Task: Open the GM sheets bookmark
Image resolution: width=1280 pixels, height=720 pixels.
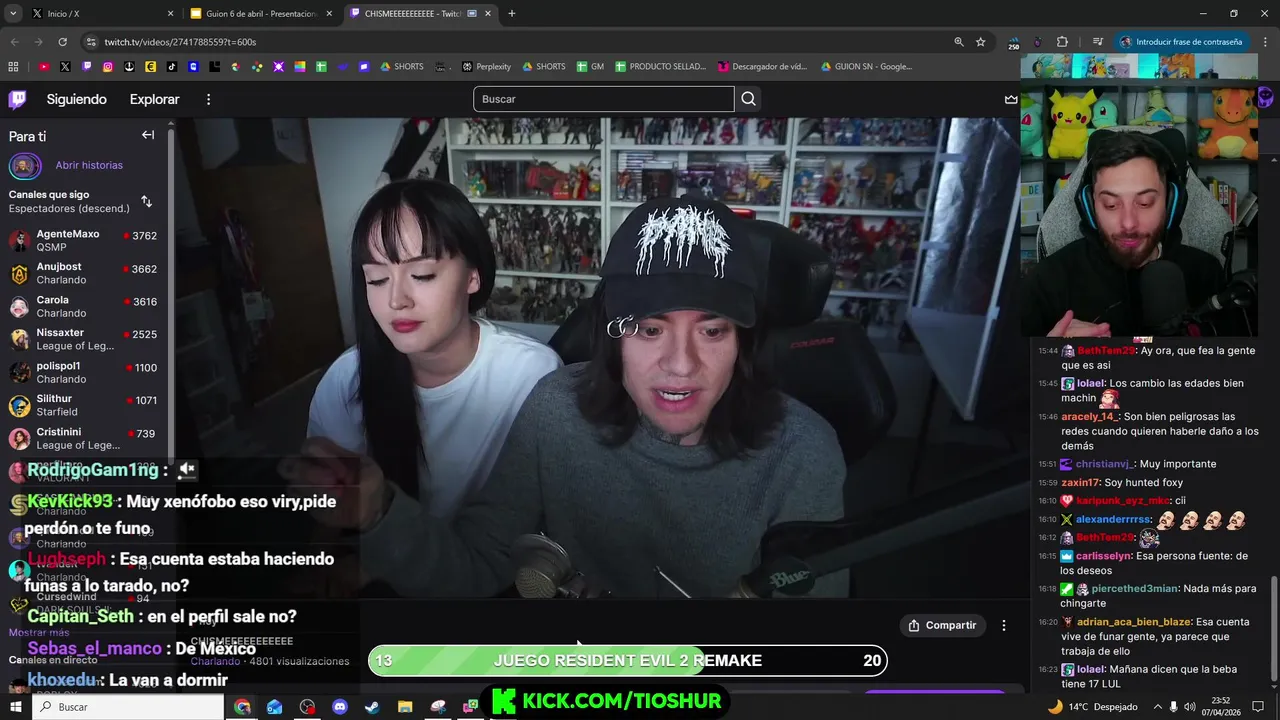Action: coord(589,67)
